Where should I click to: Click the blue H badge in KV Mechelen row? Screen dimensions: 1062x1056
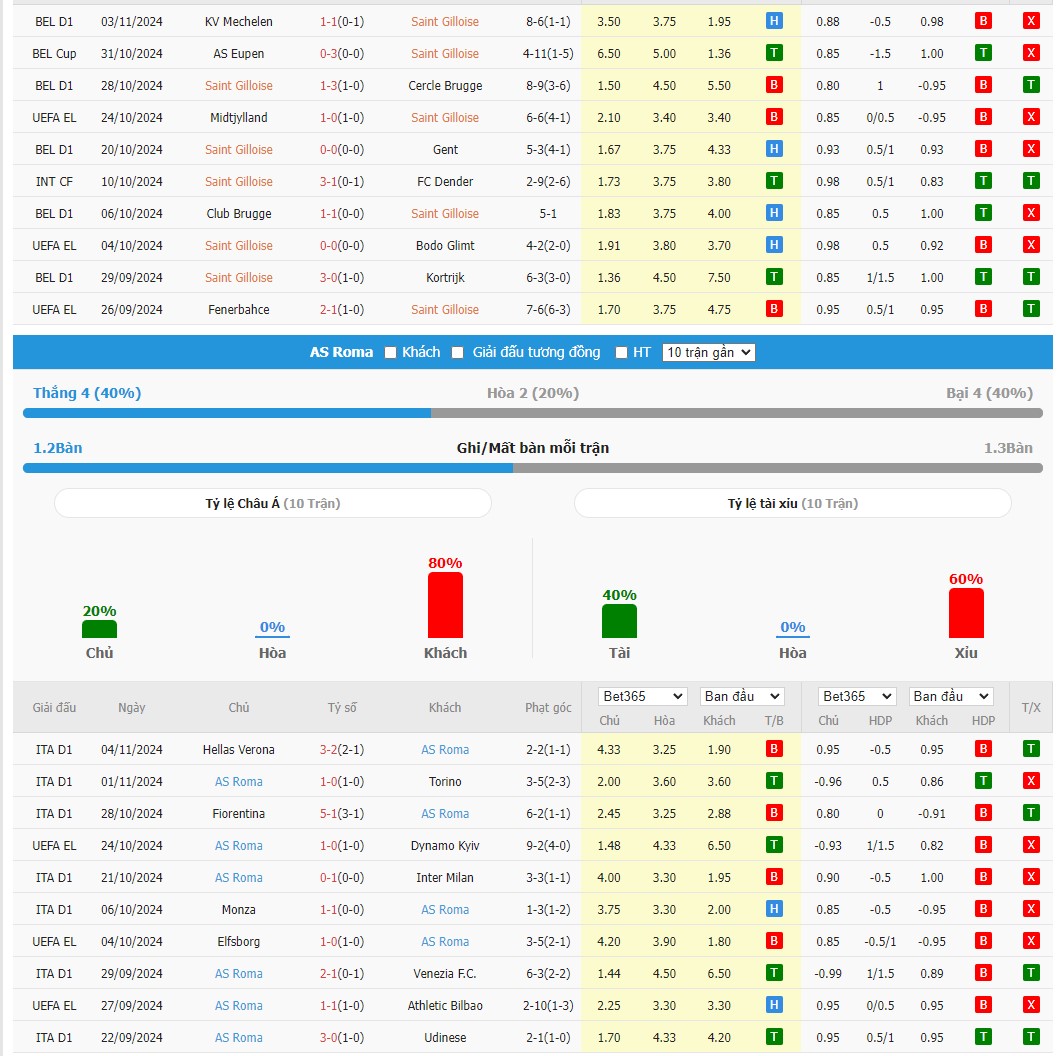773,21
